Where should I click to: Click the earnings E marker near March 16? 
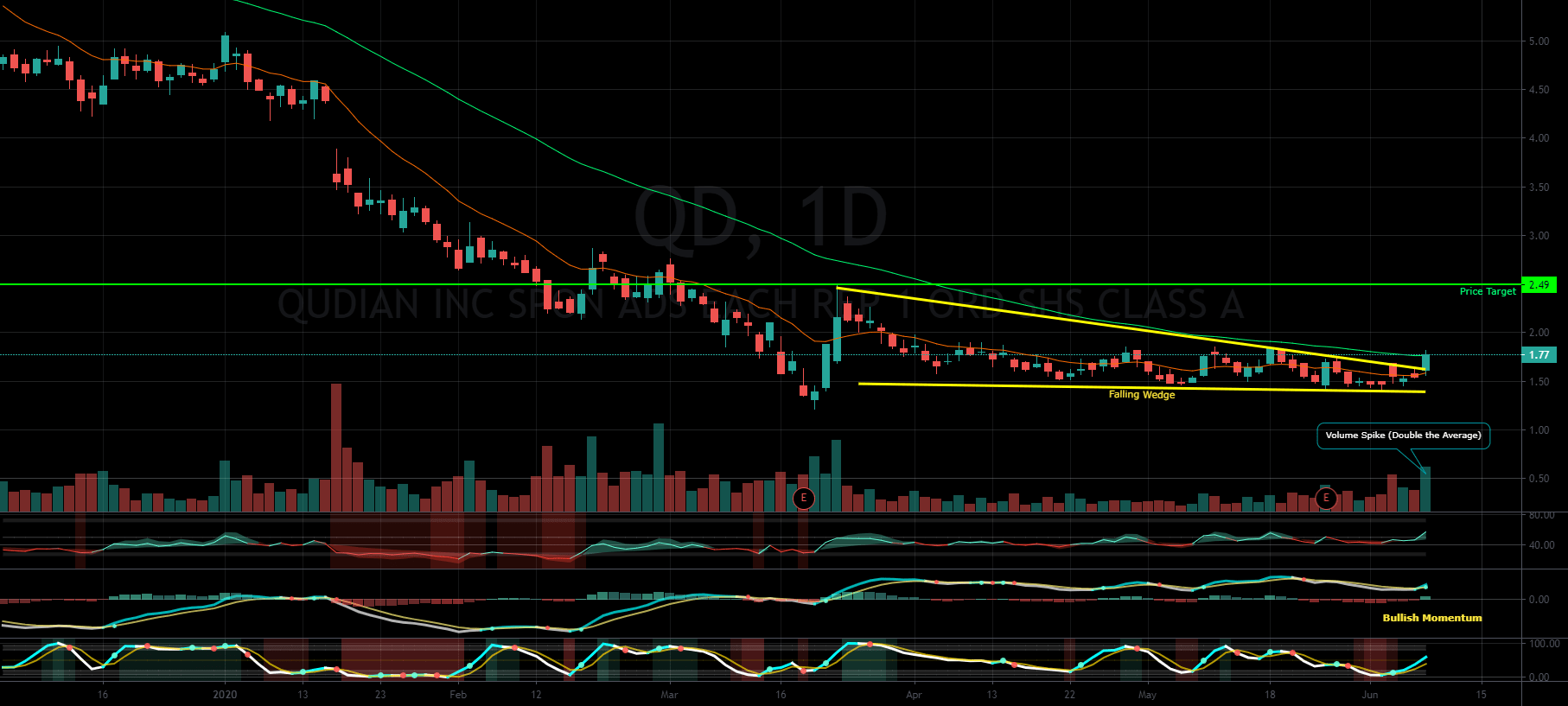point(804,498)
